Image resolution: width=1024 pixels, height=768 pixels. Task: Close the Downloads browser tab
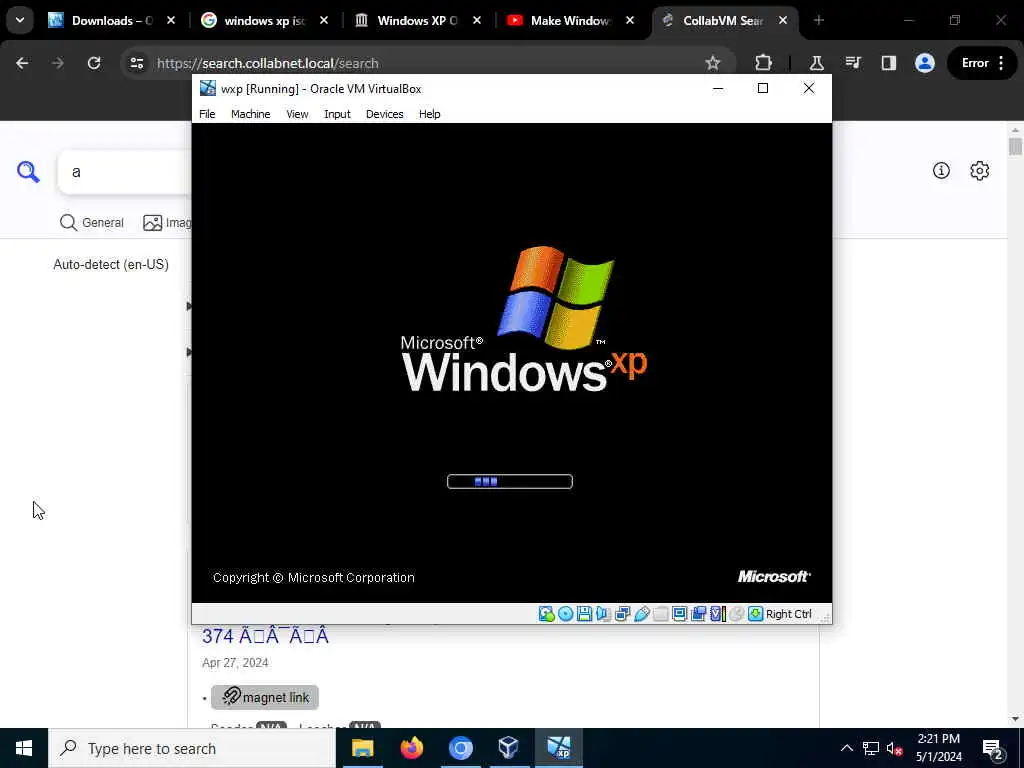coord(171,20)
